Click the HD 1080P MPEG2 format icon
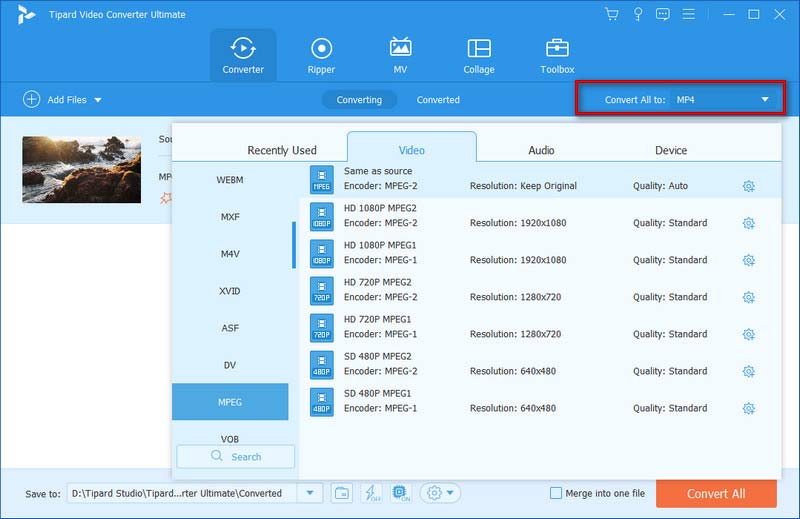 tap(321, 216)
